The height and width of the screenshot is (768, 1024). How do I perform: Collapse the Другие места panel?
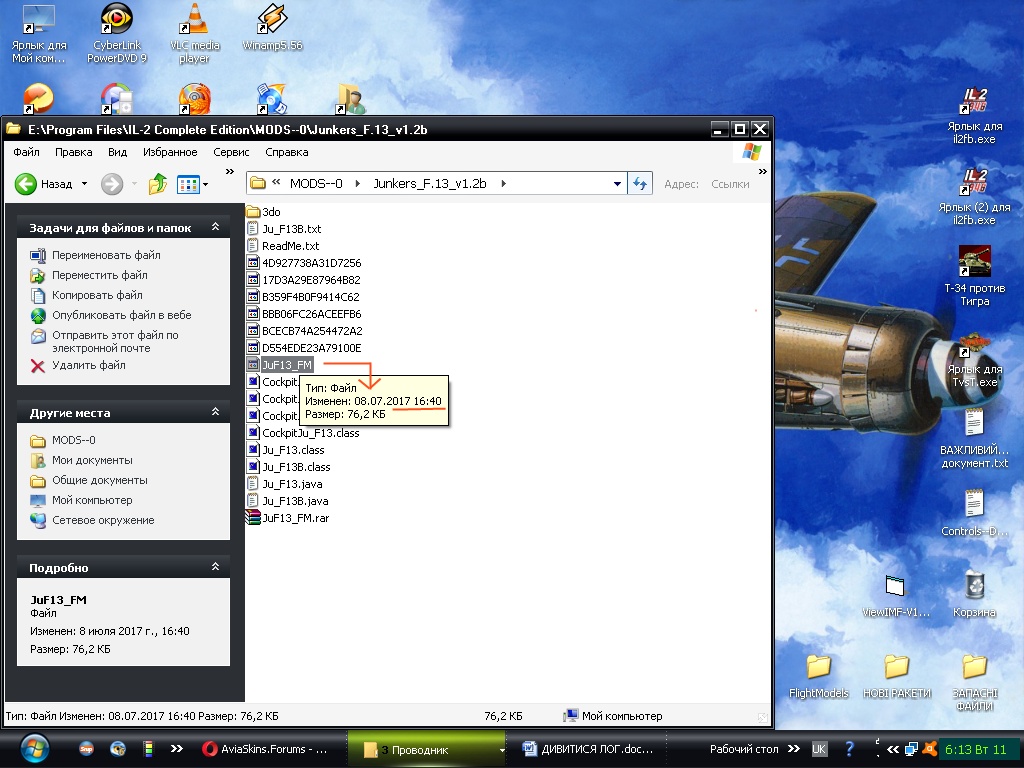(216, 412)
